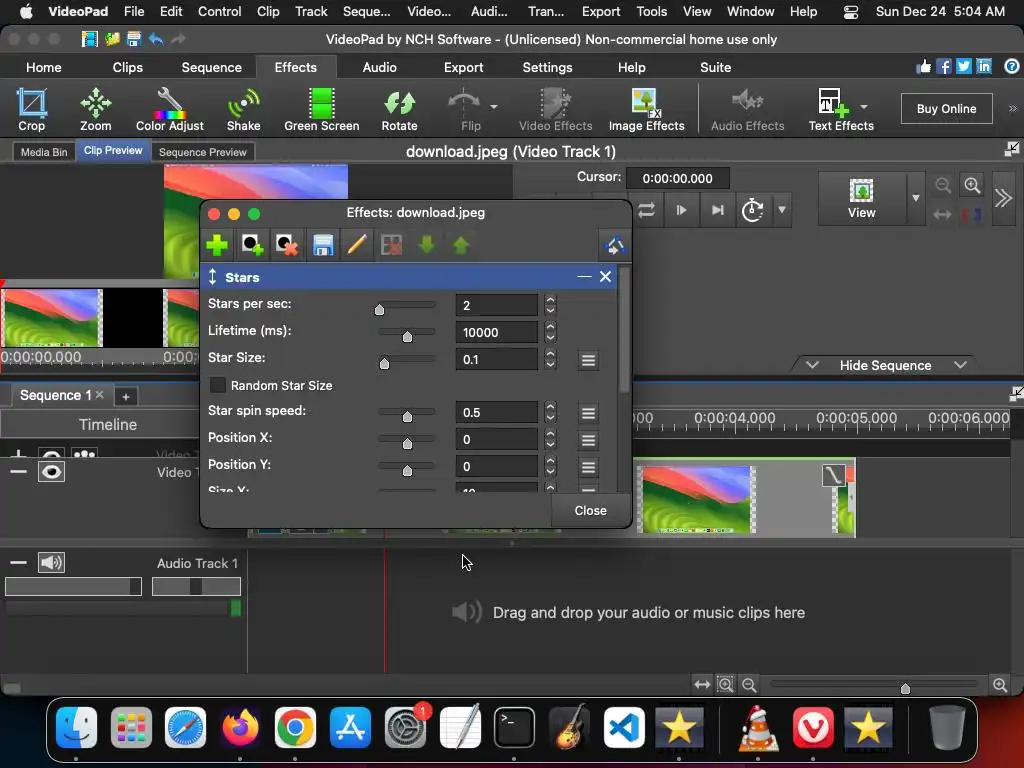Viewport: 1024px width, 768px height.
Task: Open the Color Adjust effect
Action: (x=169, y=110)
